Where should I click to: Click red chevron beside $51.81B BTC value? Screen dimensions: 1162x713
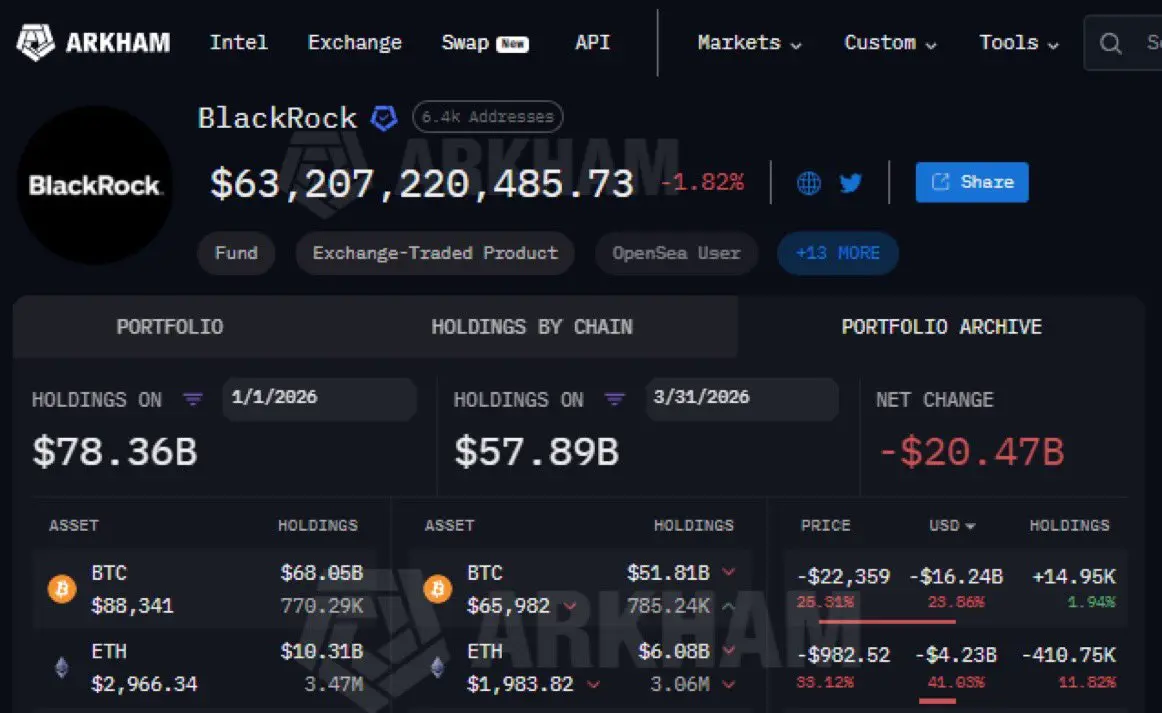(x=728, y=572)
